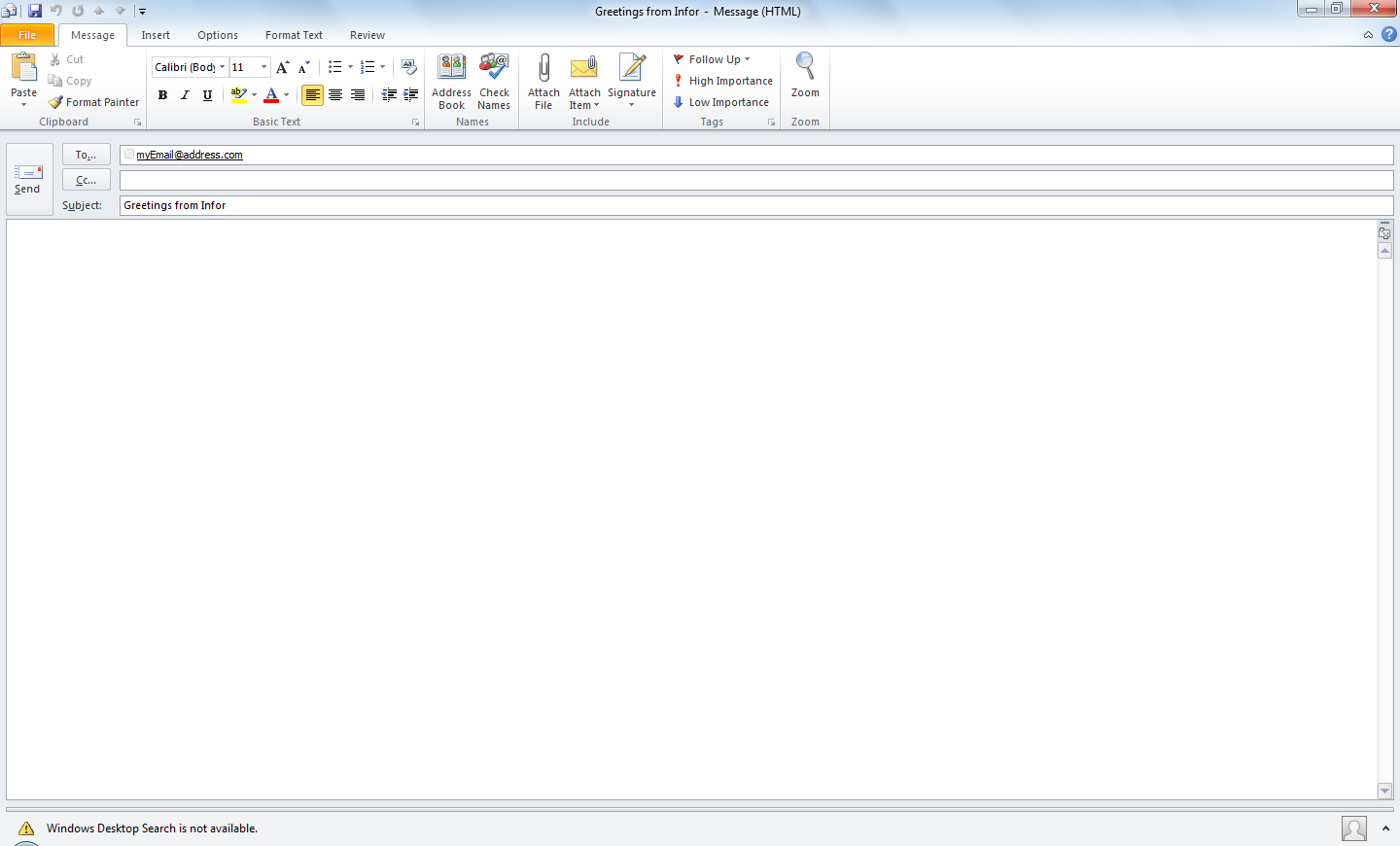
Task: Toggle Bold formatting
Action: [162, 95]
